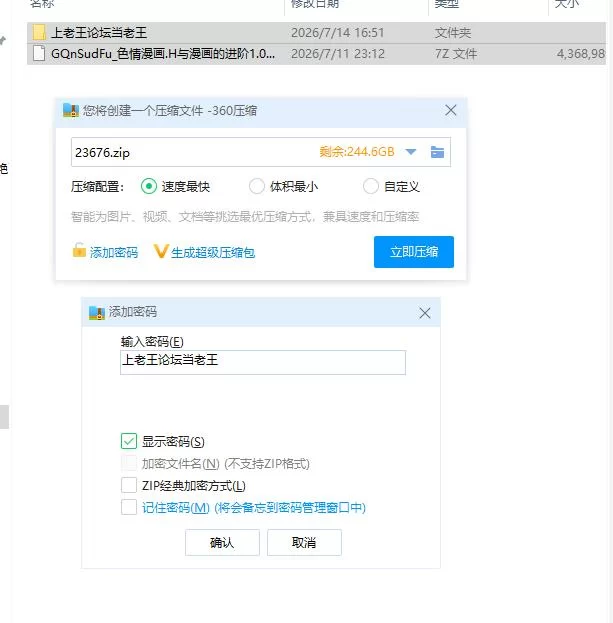This screenshot has height=623, width=613.
Task: Click the 输入密码 input field
Action: [263, 362]
